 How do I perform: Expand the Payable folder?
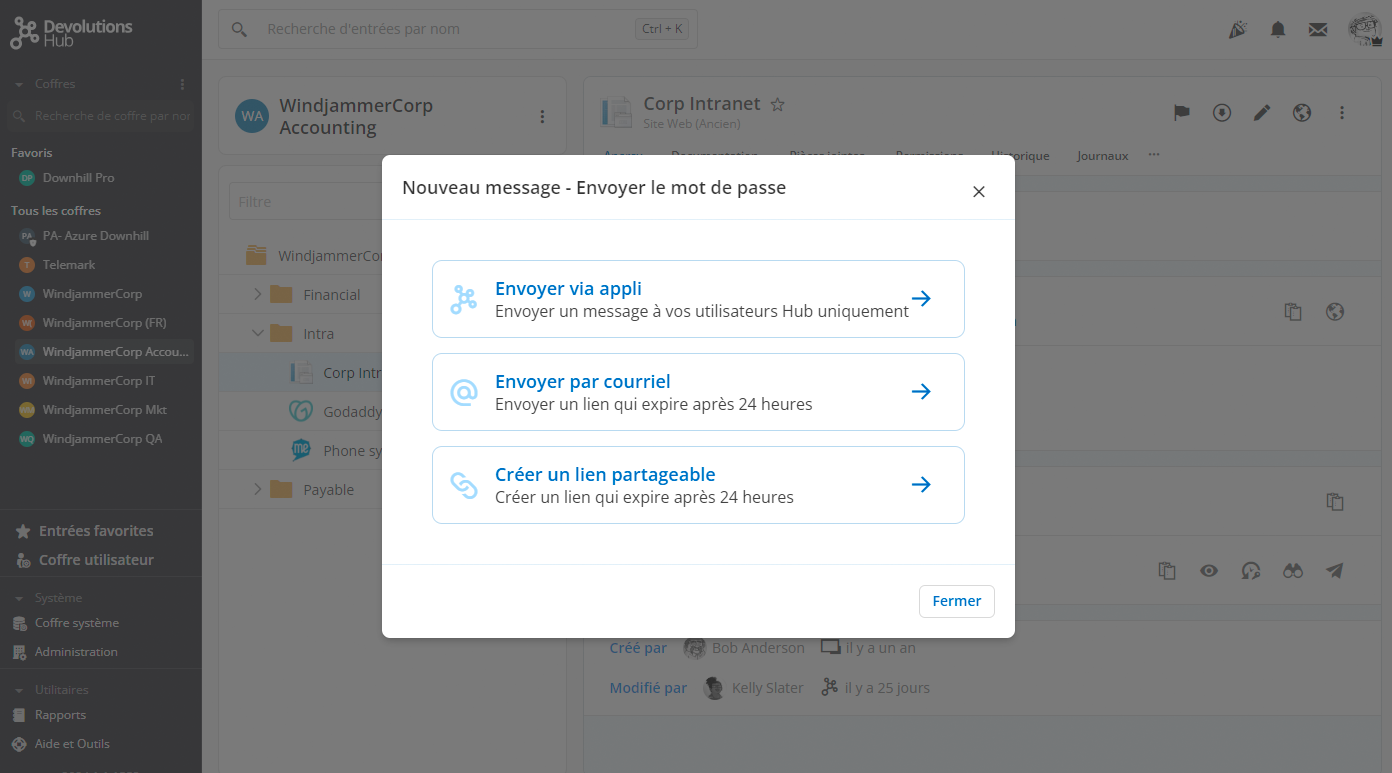(257, 490)
